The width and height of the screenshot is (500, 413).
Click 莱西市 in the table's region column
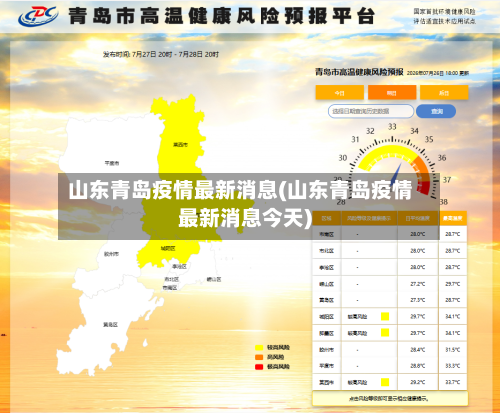point(326,382)
